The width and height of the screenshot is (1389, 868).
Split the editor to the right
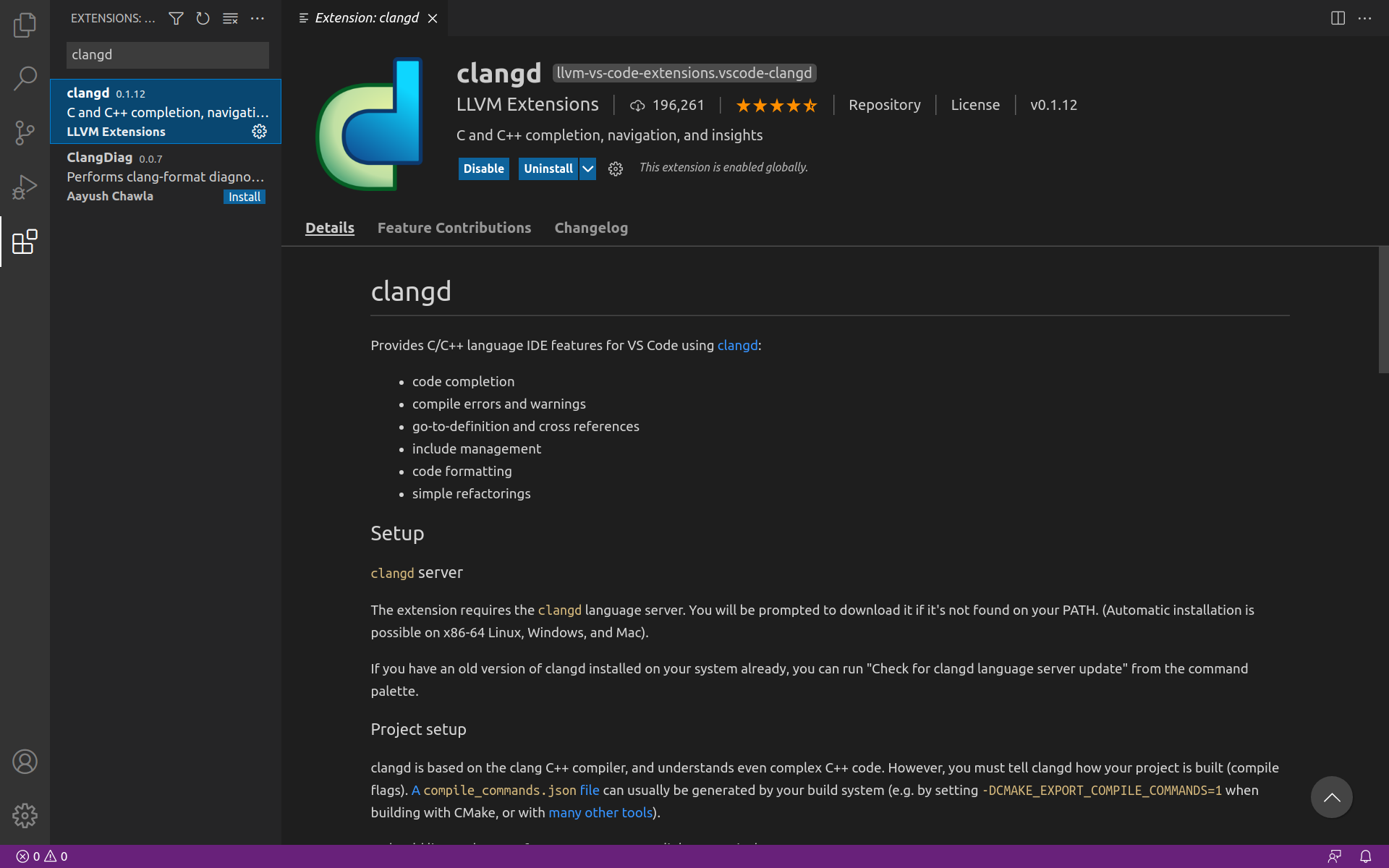(x=1338, y=18)
